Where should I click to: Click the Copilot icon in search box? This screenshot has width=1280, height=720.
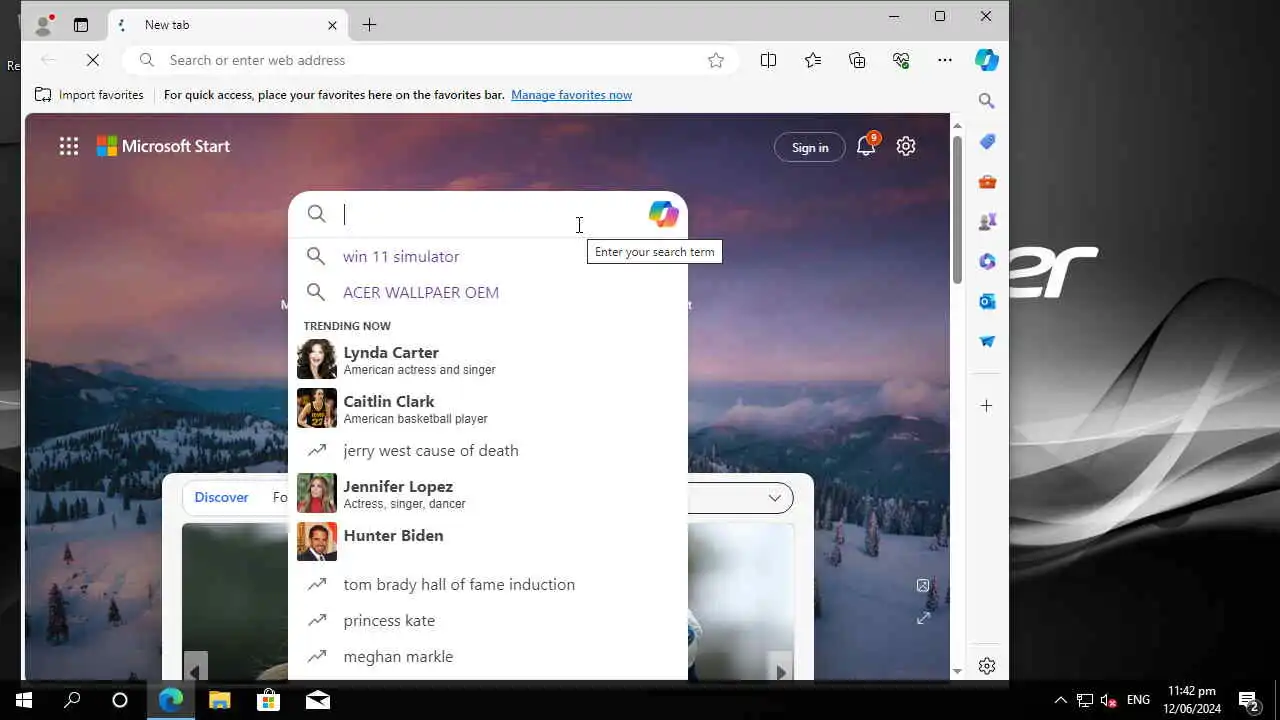(x=663, y=214)
